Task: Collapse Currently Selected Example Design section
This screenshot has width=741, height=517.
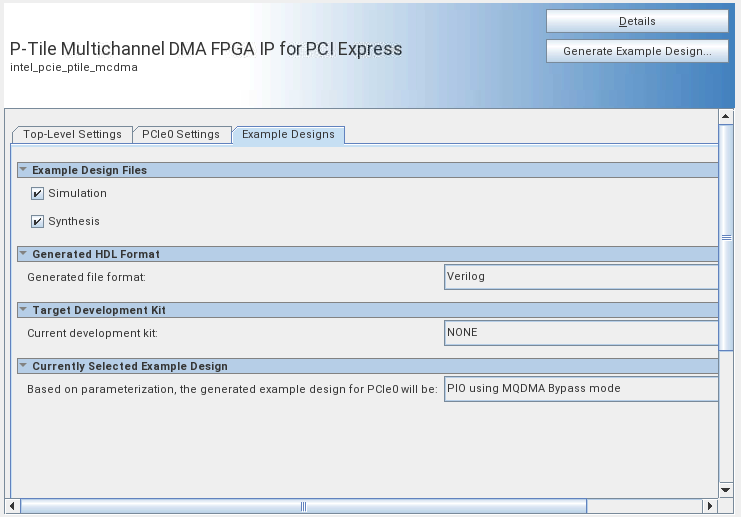Action: [x=22, y=366]
